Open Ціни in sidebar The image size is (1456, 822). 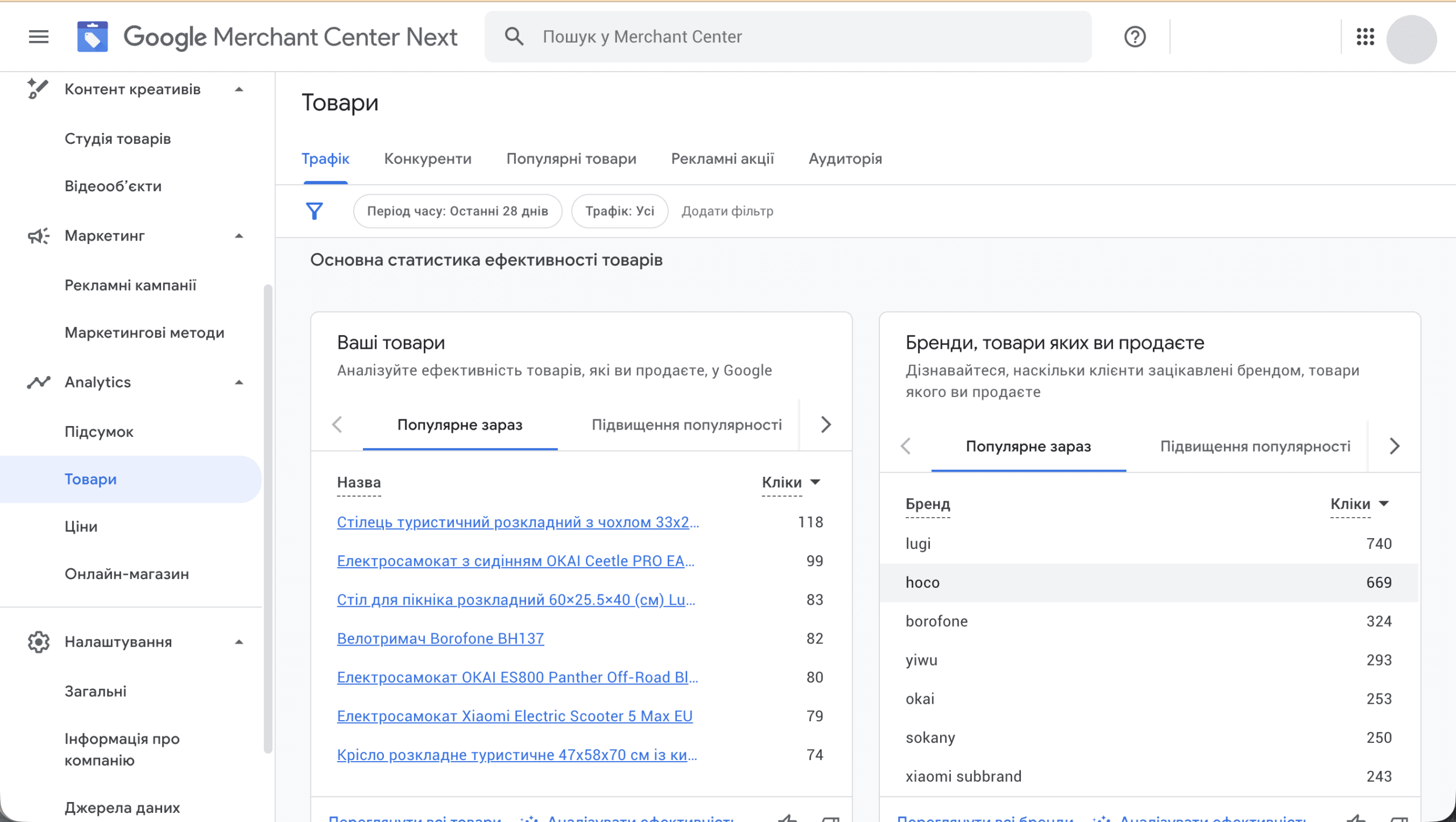tap(81, 527)
